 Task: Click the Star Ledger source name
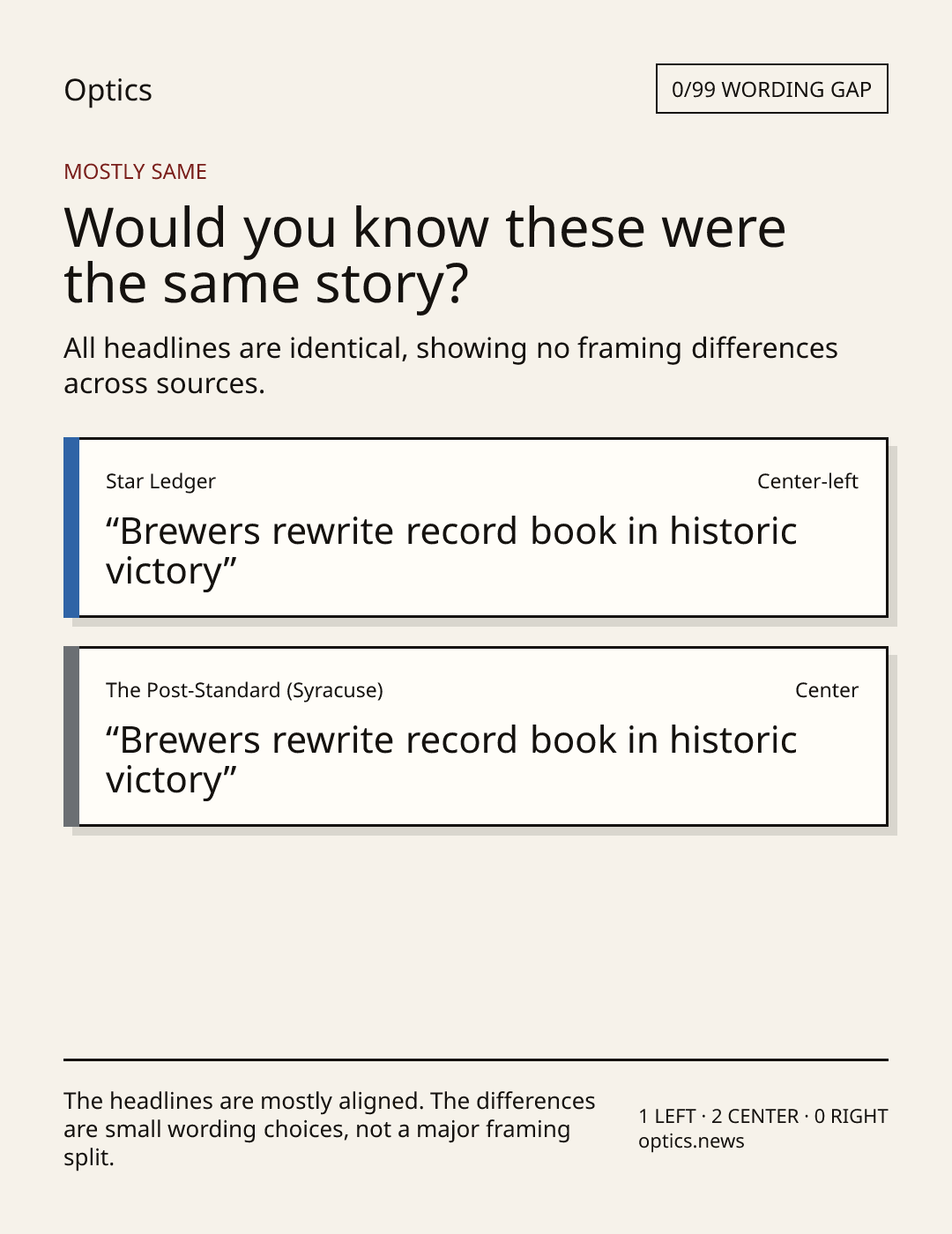point(160,481)
